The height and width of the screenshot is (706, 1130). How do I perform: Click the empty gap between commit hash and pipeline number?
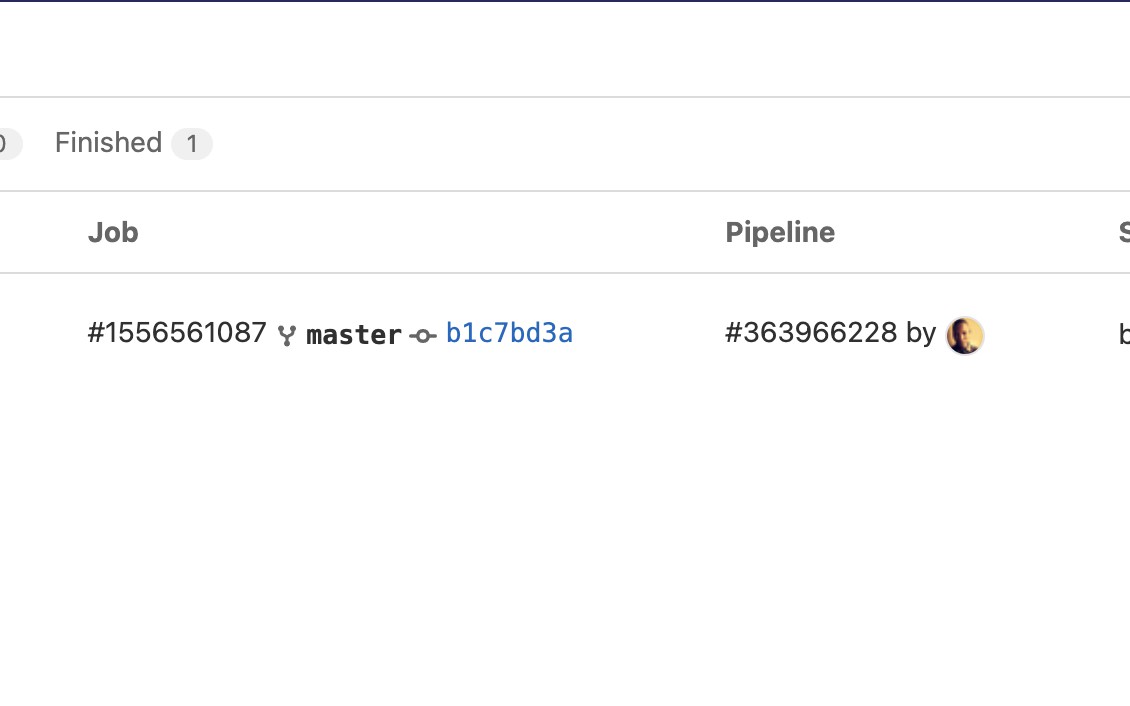point(650,334)
